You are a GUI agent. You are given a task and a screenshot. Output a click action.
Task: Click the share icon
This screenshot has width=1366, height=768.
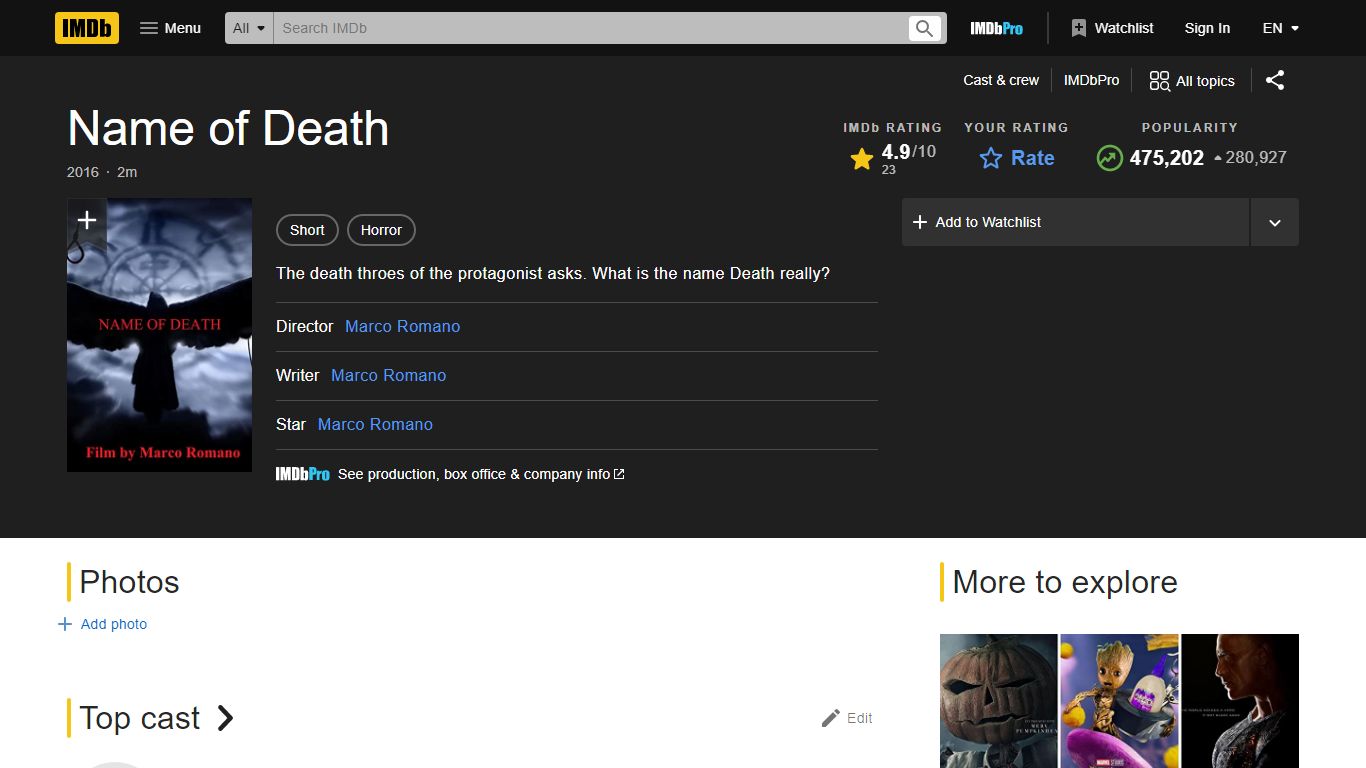(x=1275, y=81)
